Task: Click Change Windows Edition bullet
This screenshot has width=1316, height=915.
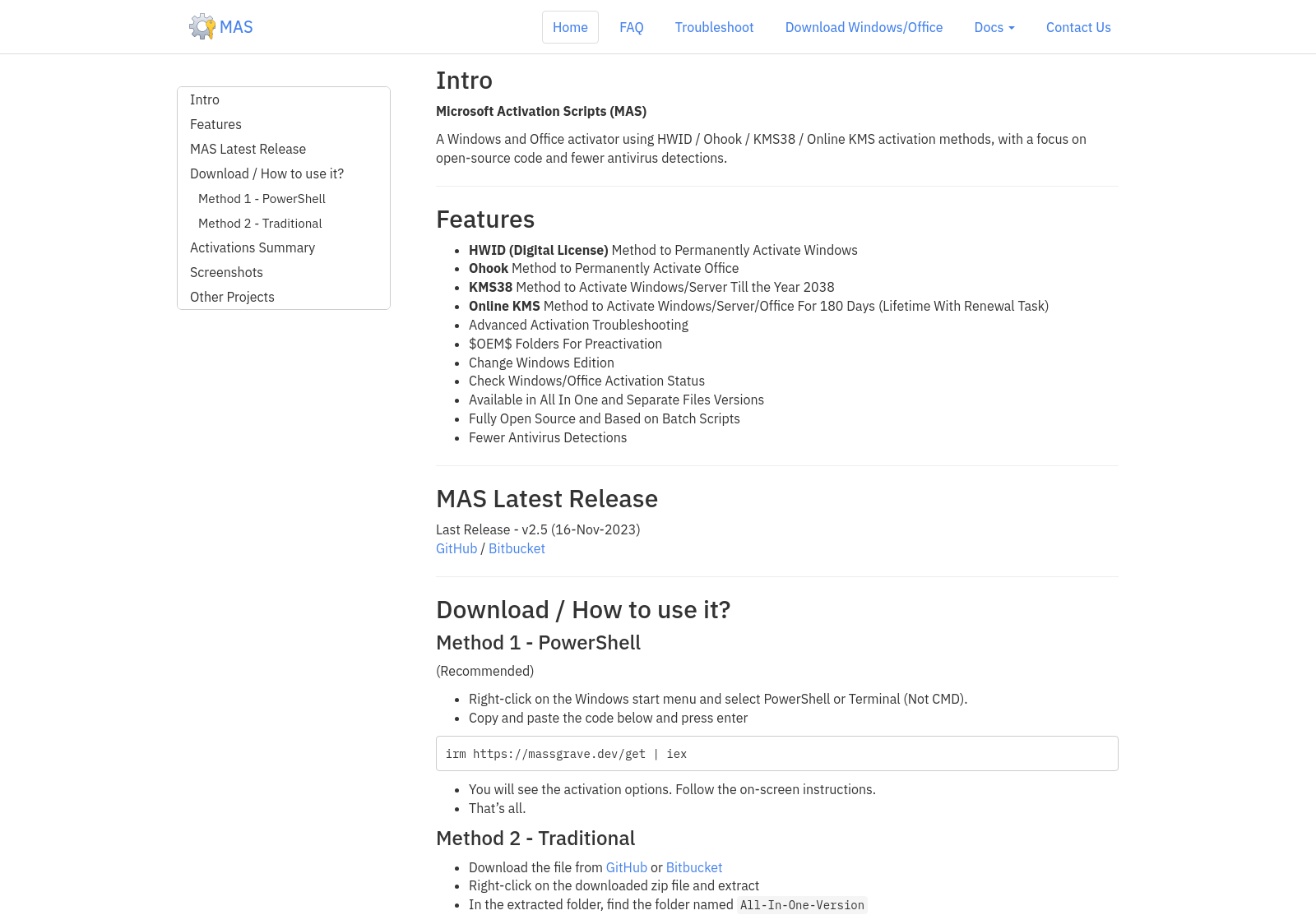Action: pos(541,363)
